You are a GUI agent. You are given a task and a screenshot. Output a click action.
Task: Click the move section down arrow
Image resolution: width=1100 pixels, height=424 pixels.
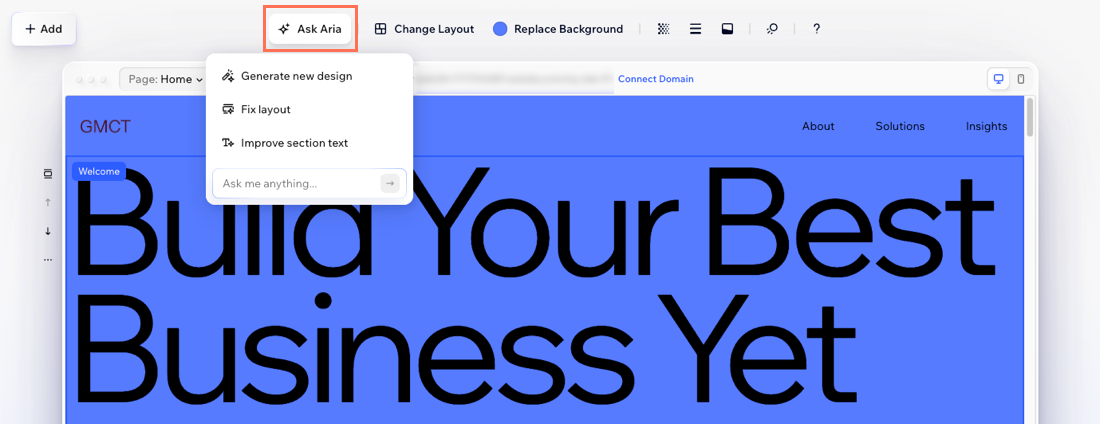coord(47,231)
